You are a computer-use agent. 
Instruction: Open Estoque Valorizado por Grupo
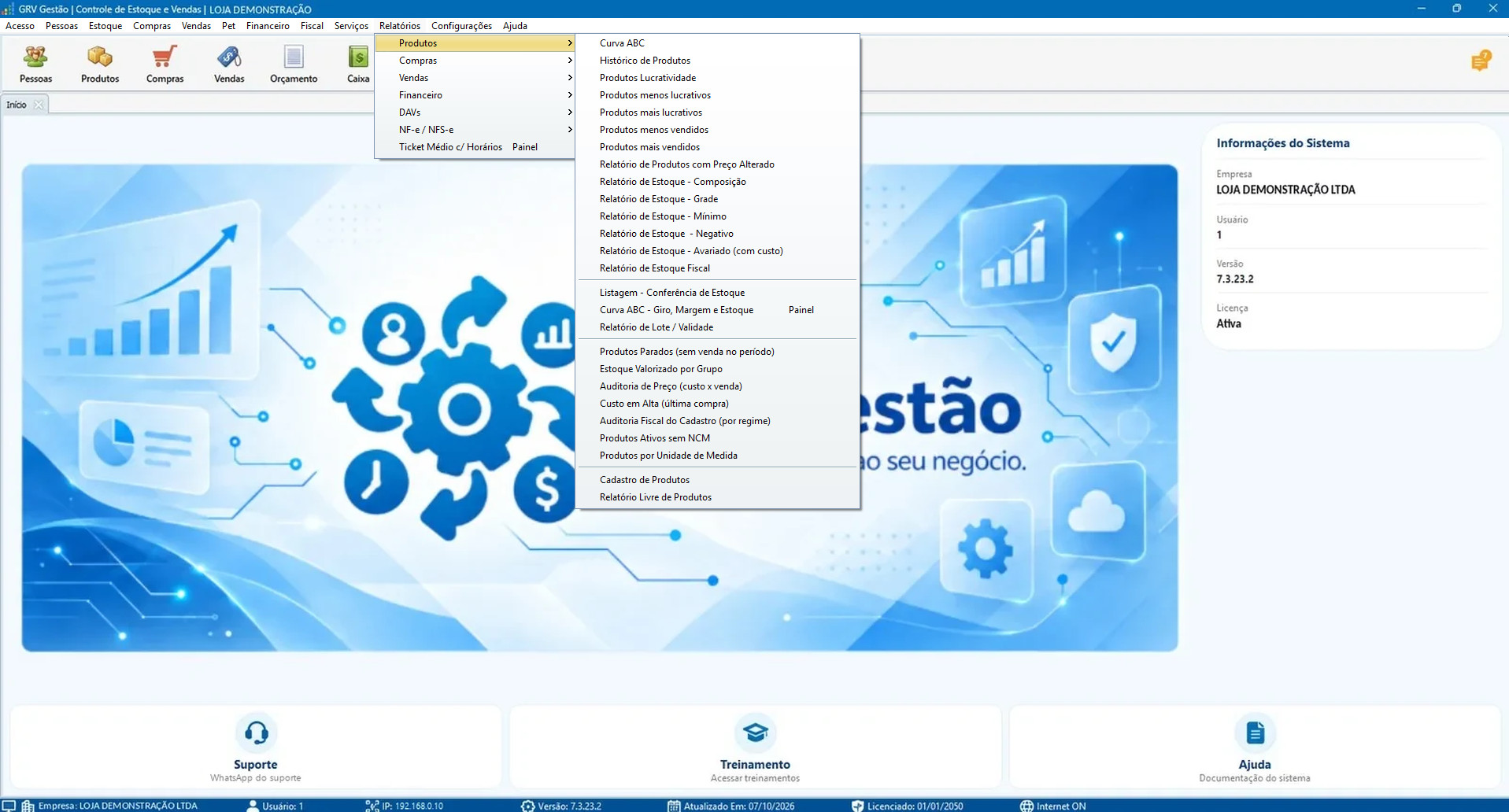click(x=717, y=369)
